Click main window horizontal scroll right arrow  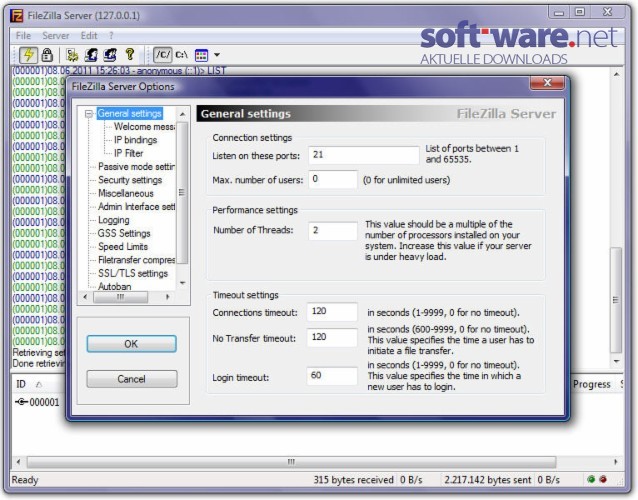click(x=615, y=462)
